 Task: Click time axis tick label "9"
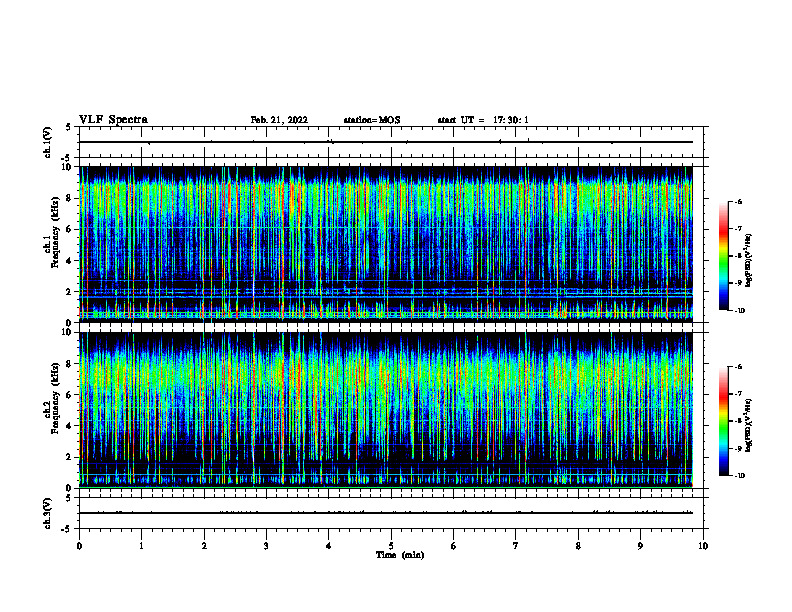640,546
